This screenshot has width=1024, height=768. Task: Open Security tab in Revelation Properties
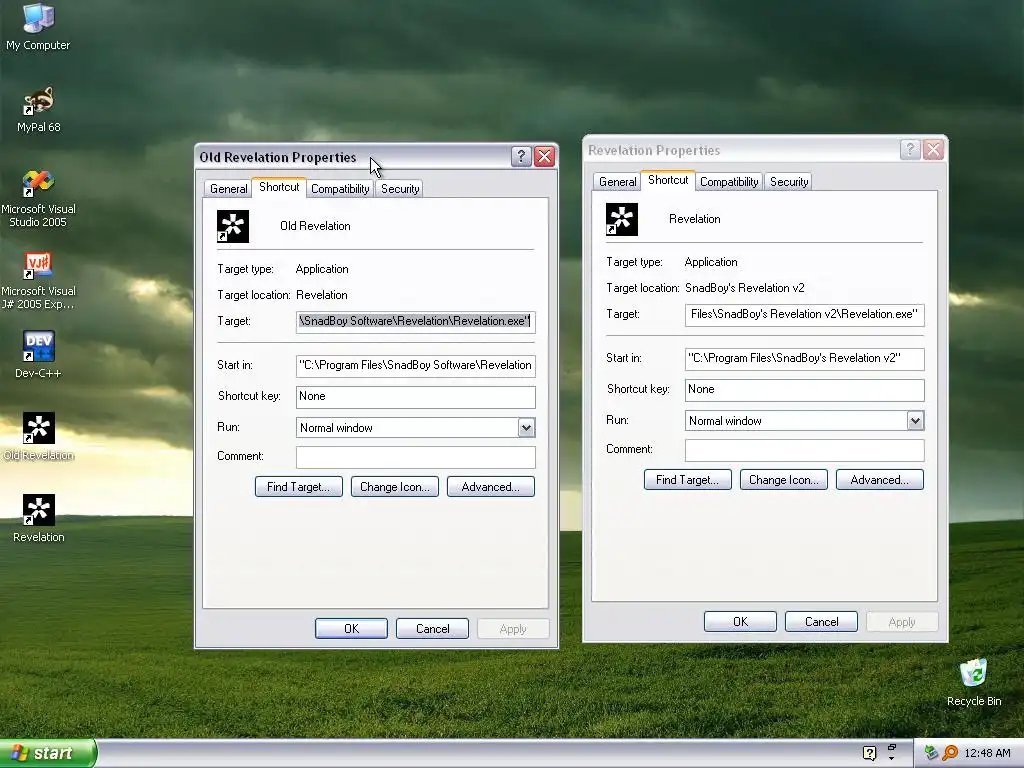tap(789, 182)
